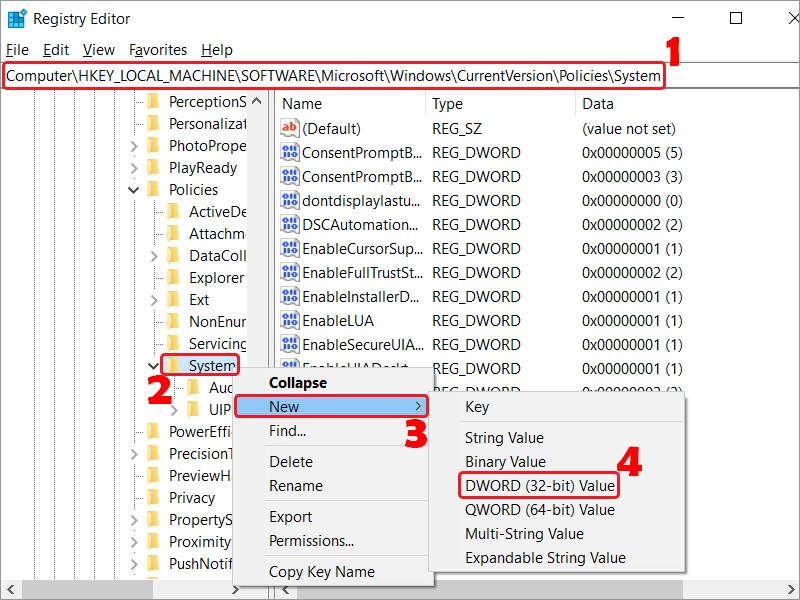Click the Explorer folder icon
The image size is (800, 600).
(173, 277)
